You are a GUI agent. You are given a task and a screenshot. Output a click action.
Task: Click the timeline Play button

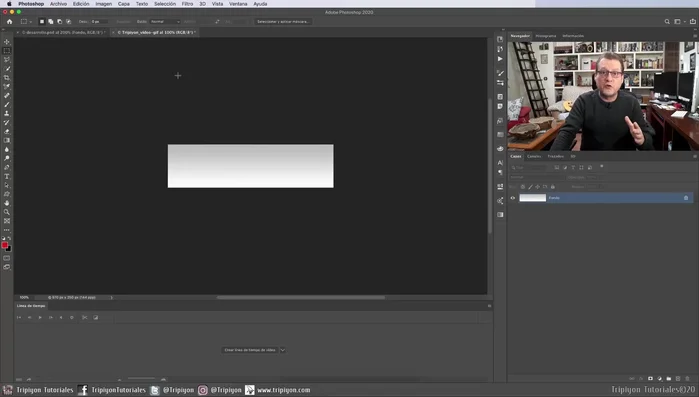(x=40, y=318)
